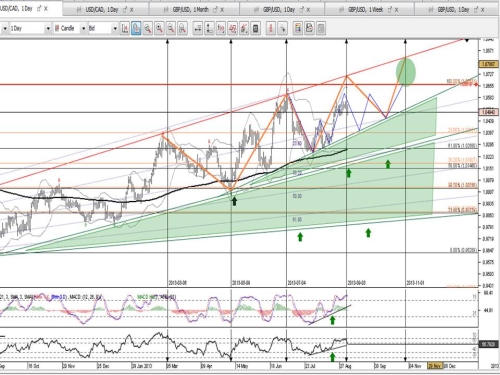The image size is (500, 375).
Task: Switch to GBP/USD, 1 Month tab
Action: pos(191,10)
